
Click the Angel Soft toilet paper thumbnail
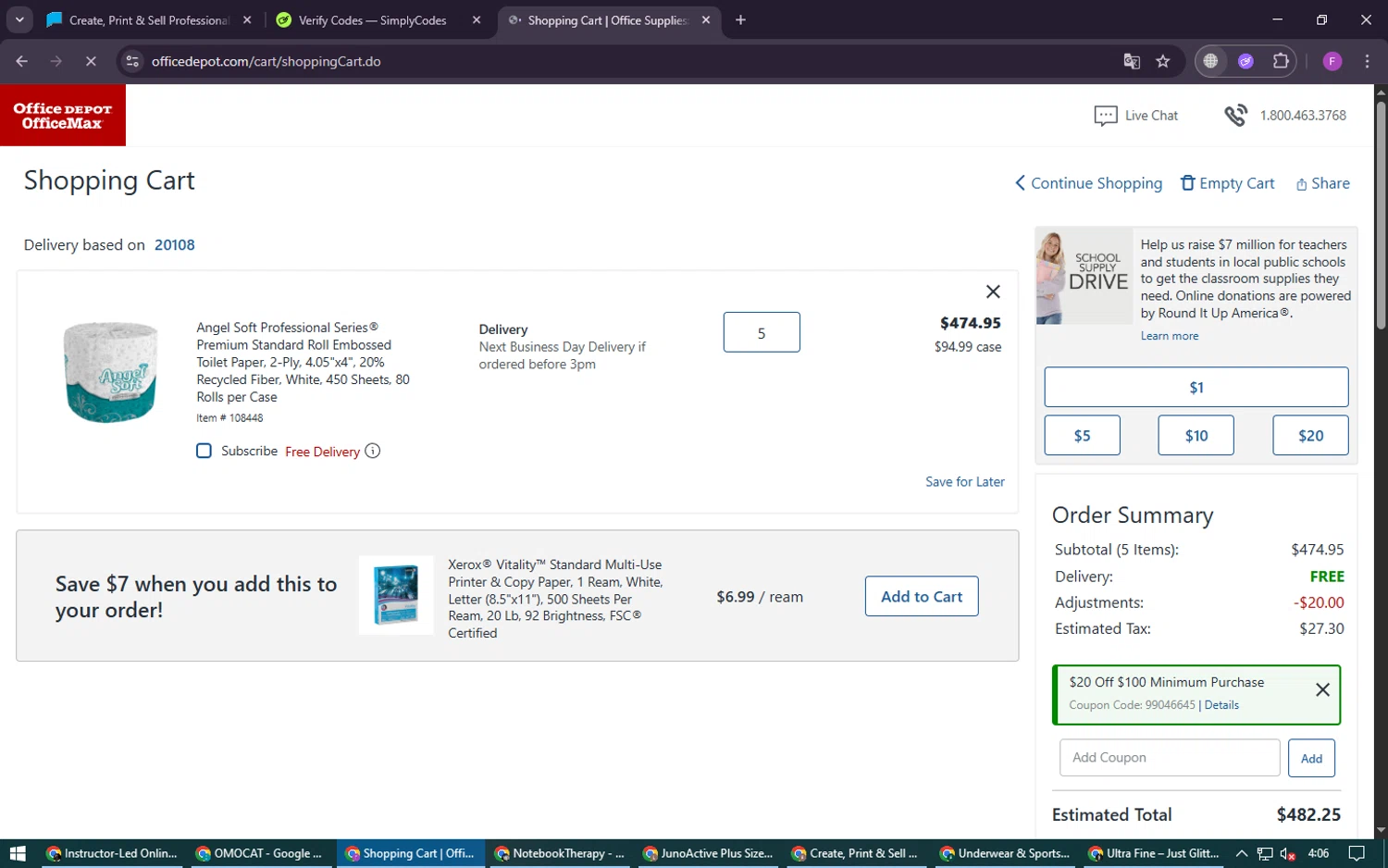click(111, 371)
